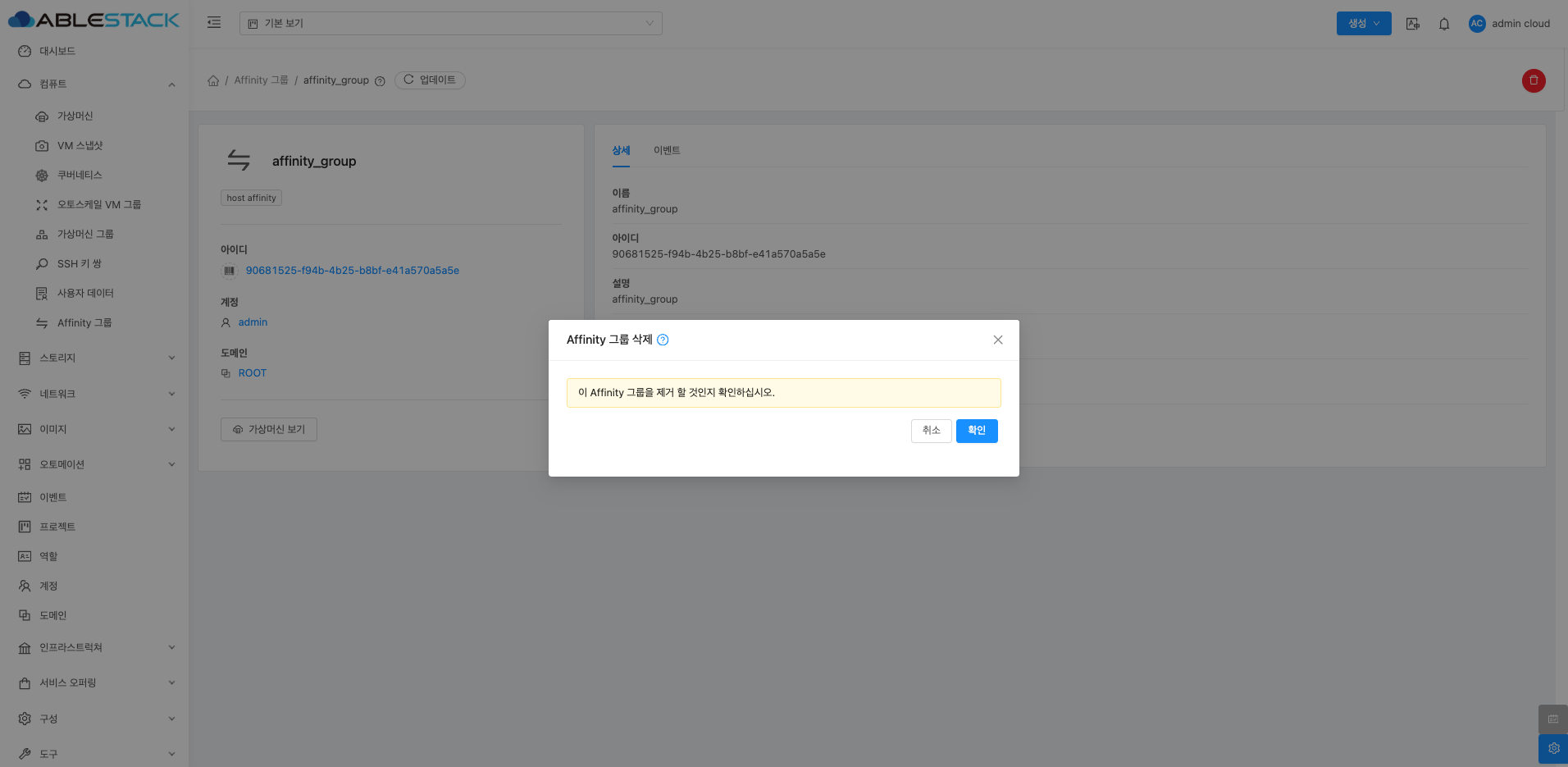Click the home breadcrumb icon

click(x=213, y=80)
